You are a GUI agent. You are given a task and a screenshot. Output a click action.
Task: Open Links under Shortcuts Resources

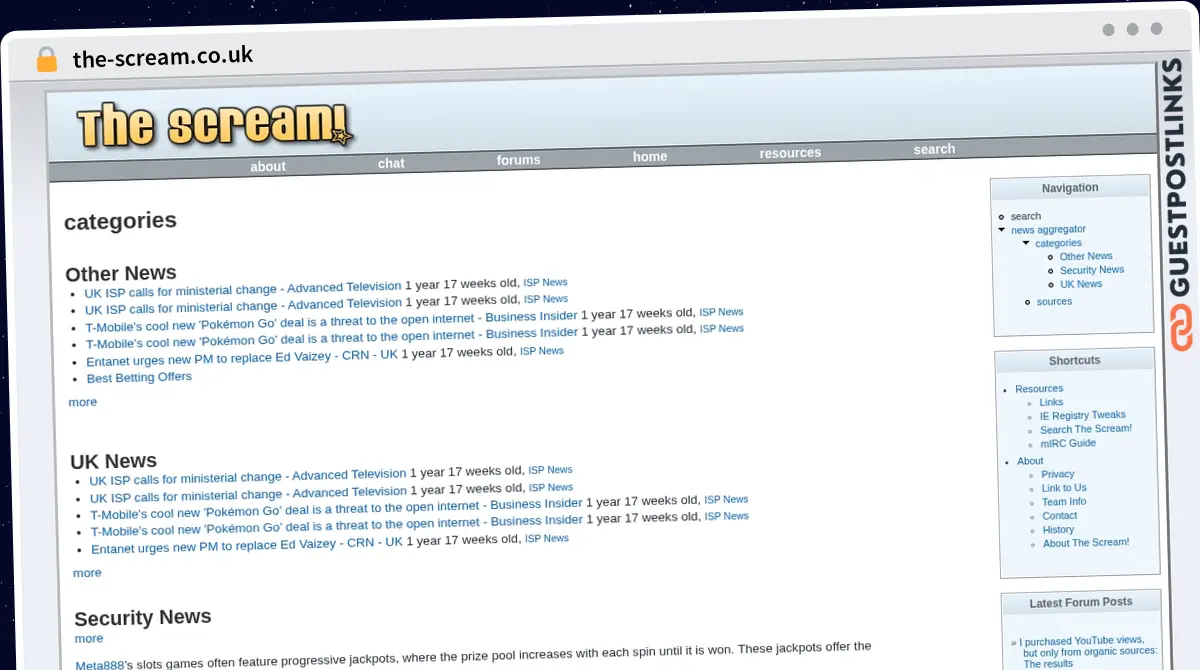pos(1051,402)
